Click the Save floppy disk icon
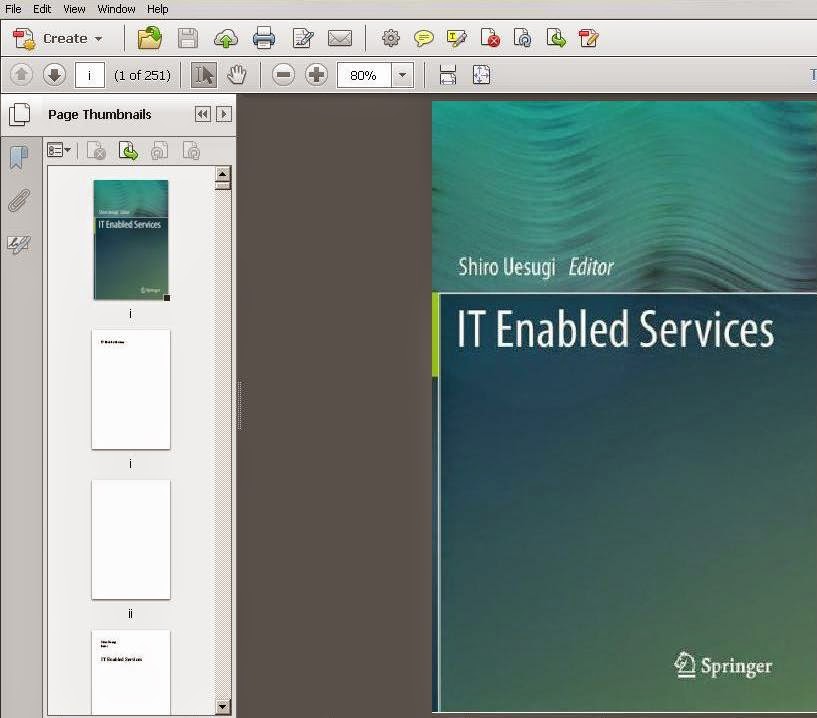The width and height of the screenshot is (817, 718). (188, 39)
